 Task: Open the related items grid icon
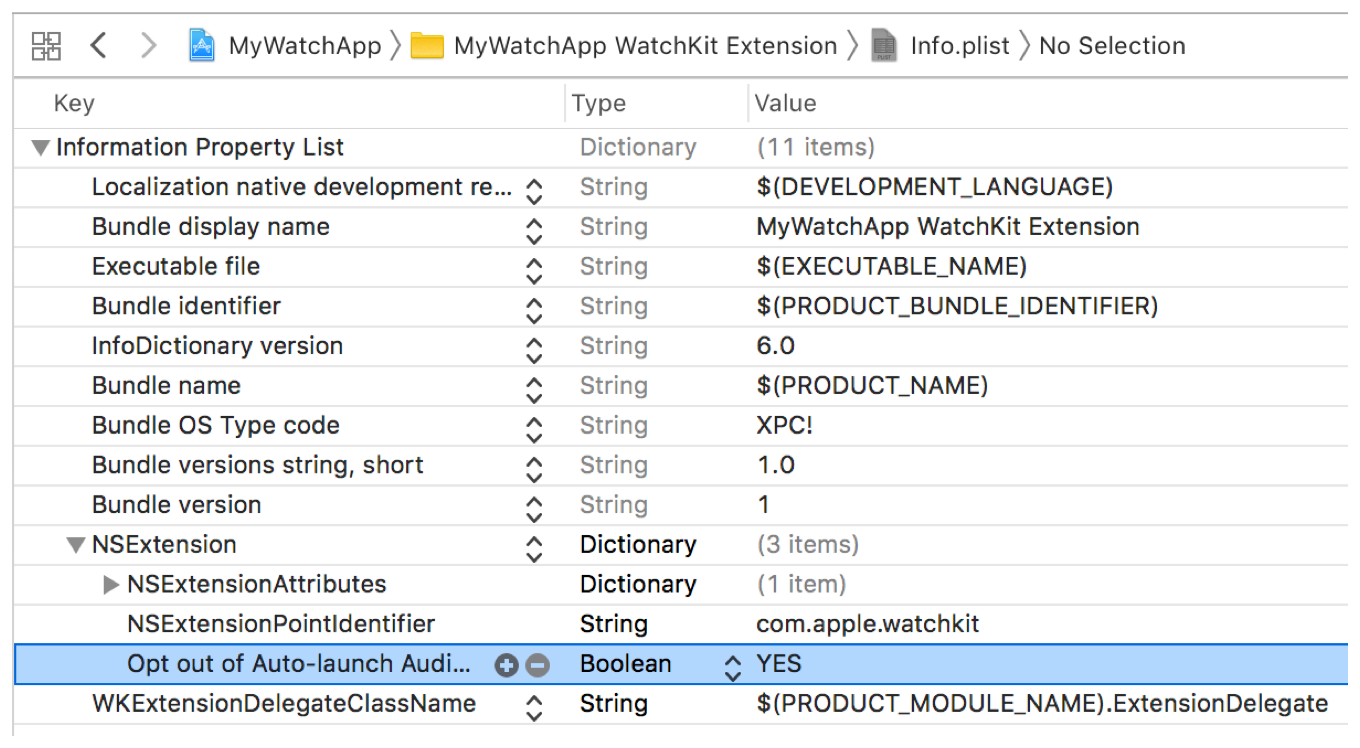click(46, 45)
